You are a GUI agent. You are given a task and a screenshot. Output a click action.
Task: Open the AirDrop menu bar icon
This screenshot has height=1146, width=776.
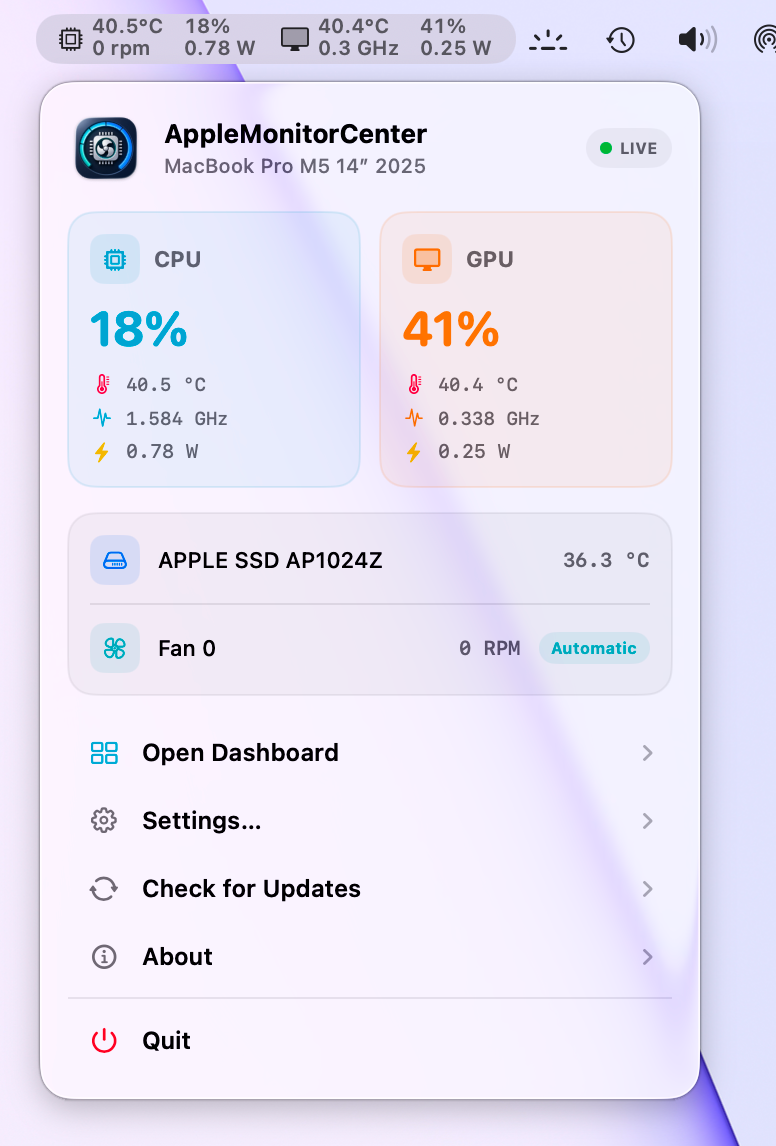[x=765, y=39]
